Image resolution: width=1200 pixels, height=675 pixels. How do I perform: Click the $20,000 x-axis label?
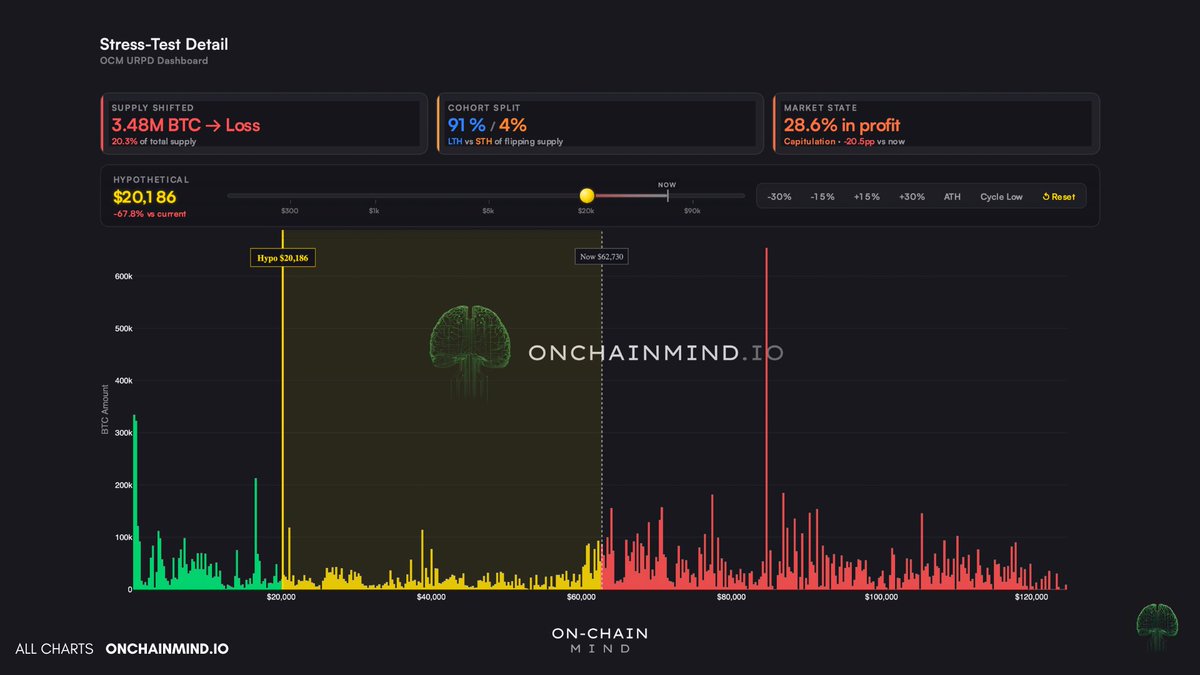pos(282,598)
